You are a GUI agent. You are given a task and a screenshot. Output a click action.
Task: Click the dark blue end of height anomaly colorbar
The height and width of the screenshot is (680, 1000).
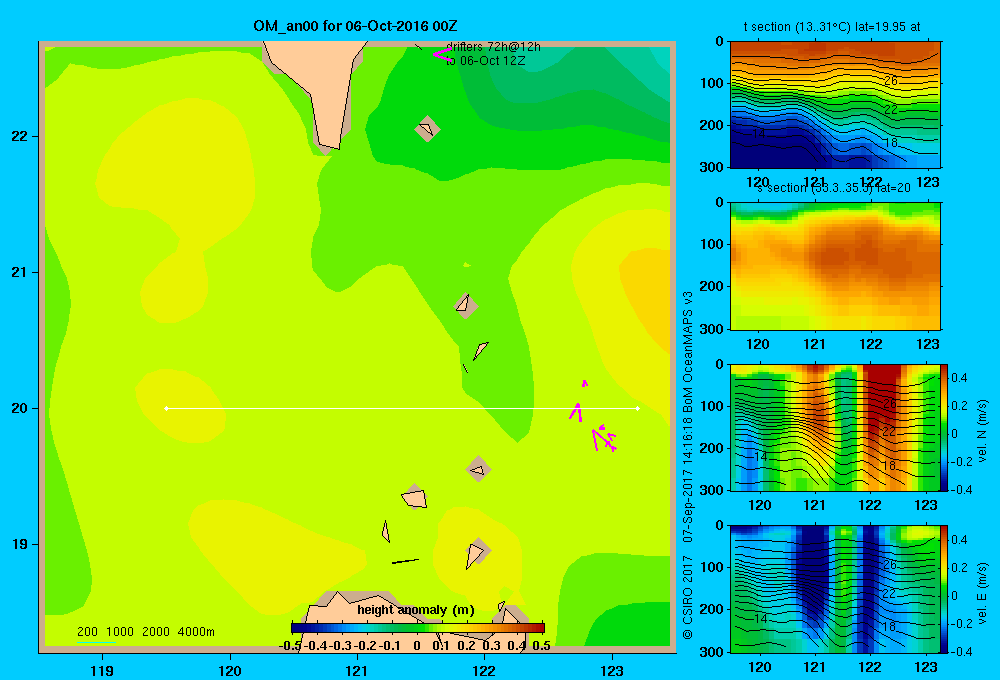pyautogui.click(x=297, y=628)
